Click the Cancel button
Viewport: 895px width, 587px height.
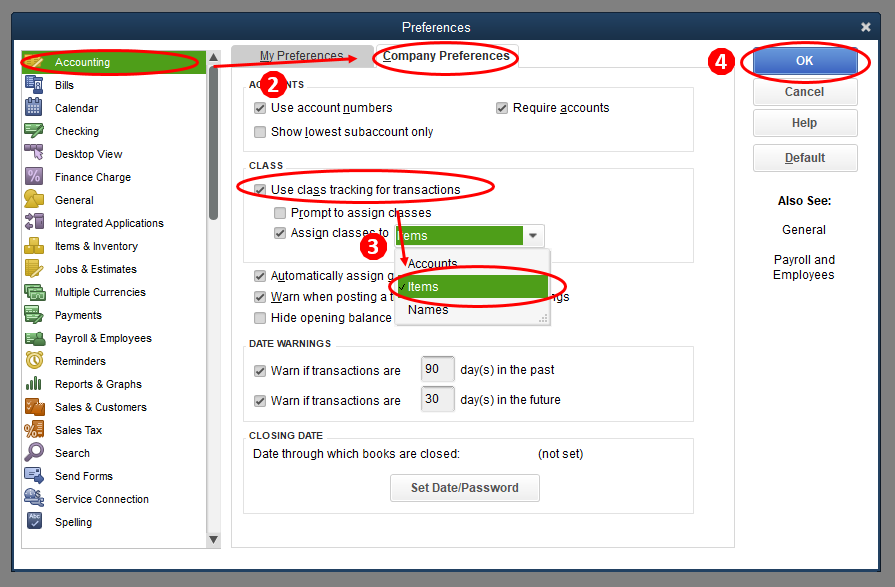pyautogui.click(x=805, y=92)
